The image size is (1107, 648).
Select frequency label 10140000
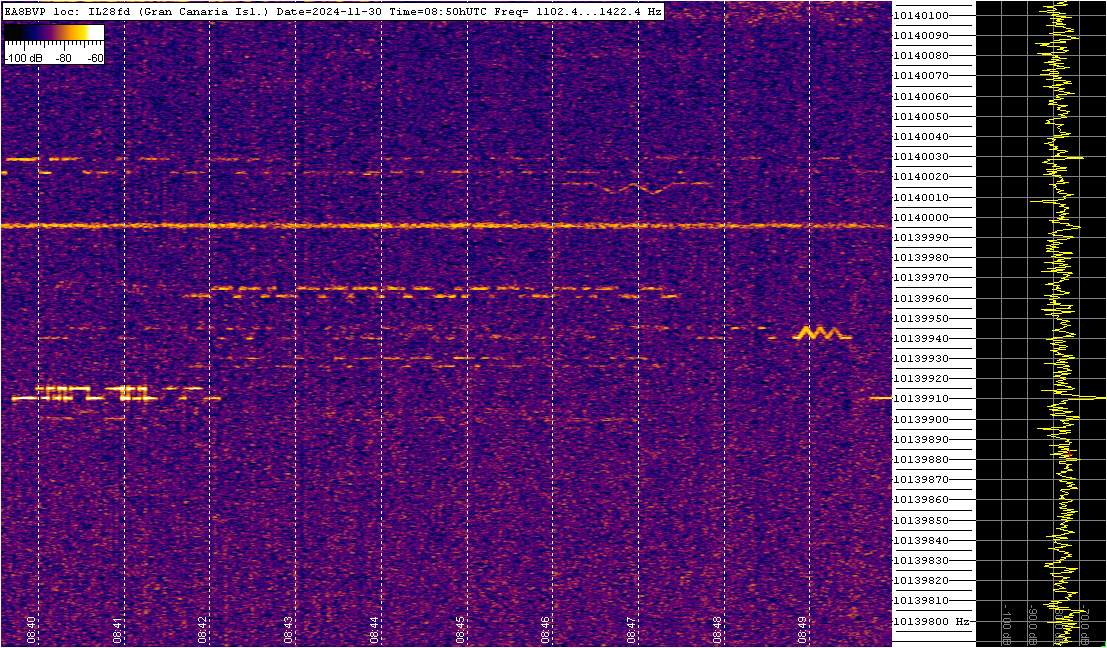point(921,217)
